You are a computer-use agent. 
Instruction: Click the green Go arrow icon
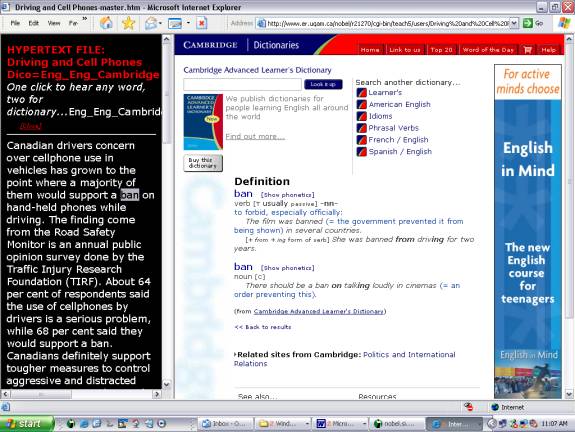pos(528,23)
